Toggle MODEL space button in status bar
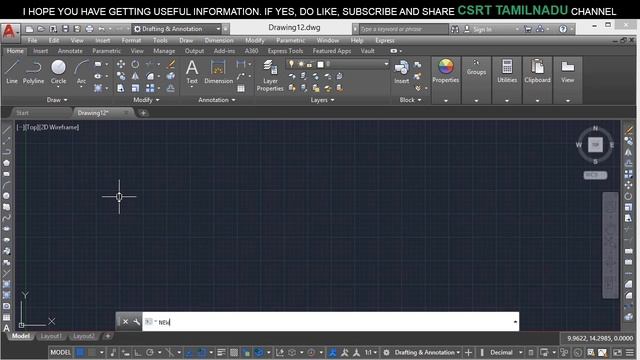The width and height of the screenshot is (640, 360). 60,352
